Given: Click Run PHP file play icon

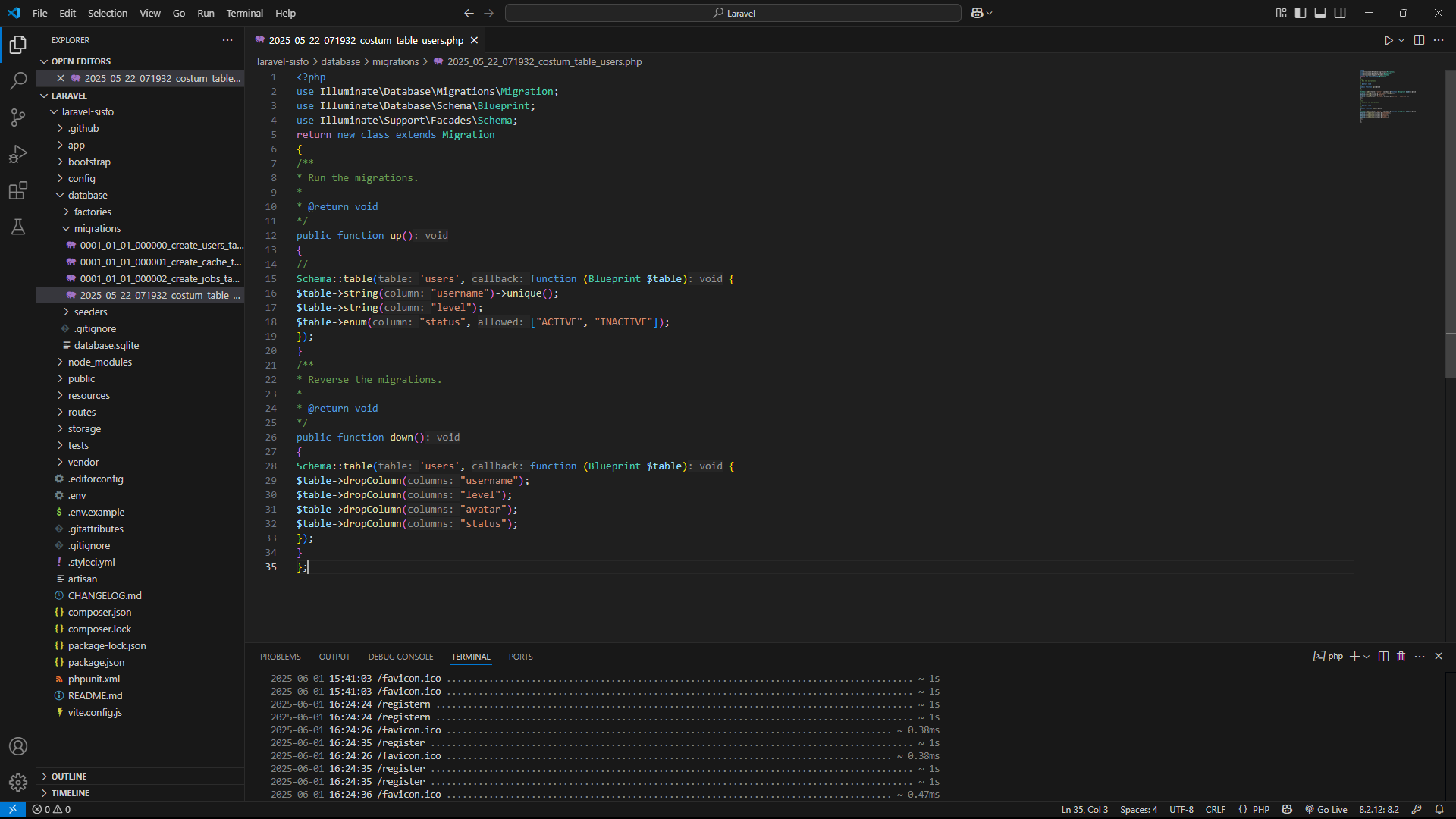Looking at the screenshot, I should coord(1388,40).
